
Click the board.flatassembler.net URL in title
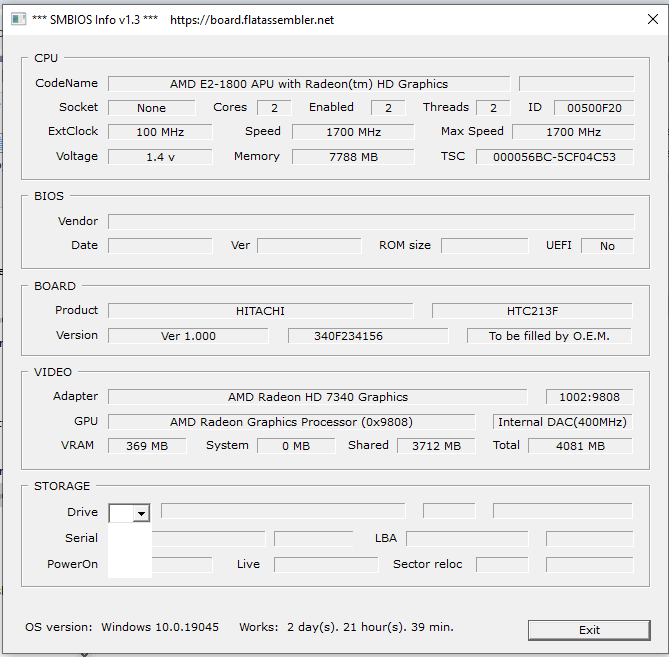click(x=252, y=20)
